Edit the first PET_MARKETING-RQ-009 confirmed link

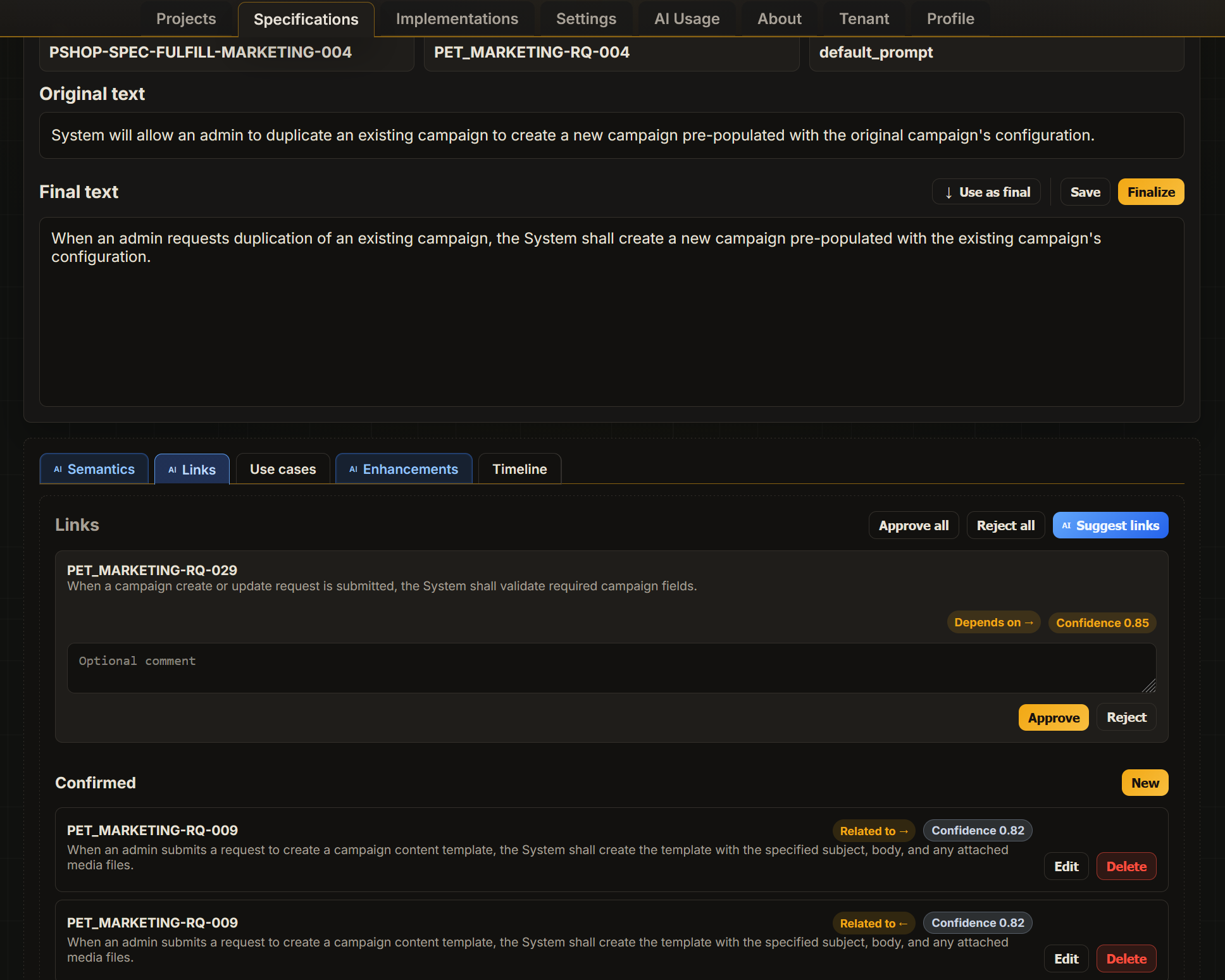pyautogui.click(x=1066, y=866)
